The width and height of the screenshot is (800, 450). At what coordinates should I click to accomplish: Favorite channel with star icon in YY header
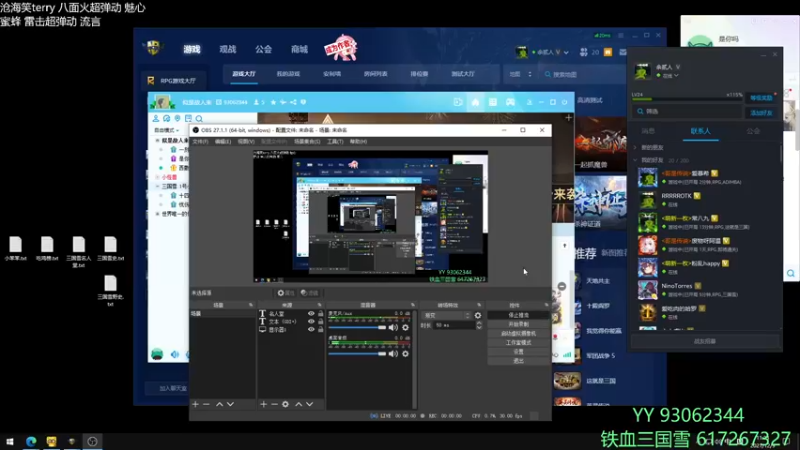[x=273, y=102]
